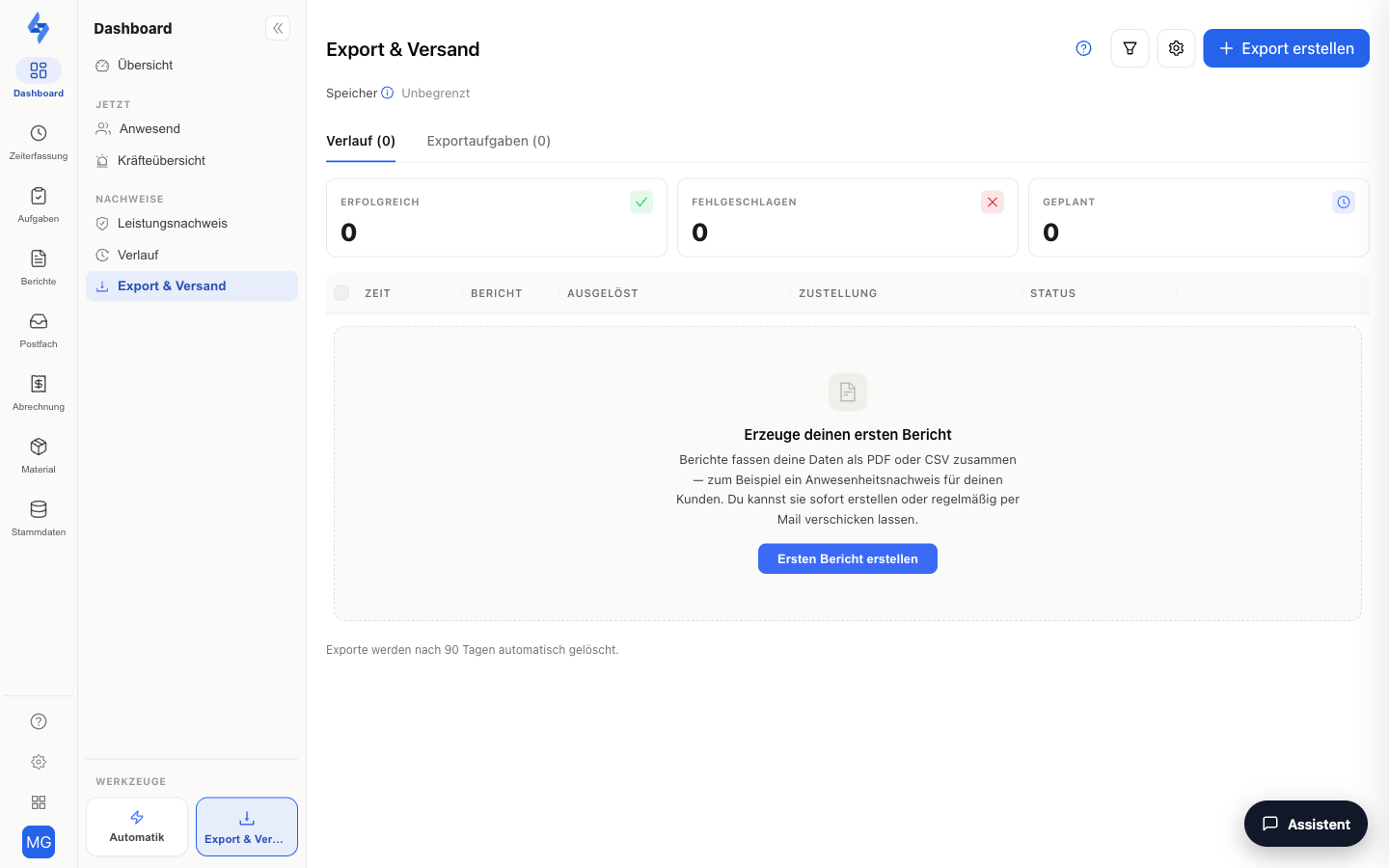
Task: Open settings gear in the left rail
Action: 39,762
